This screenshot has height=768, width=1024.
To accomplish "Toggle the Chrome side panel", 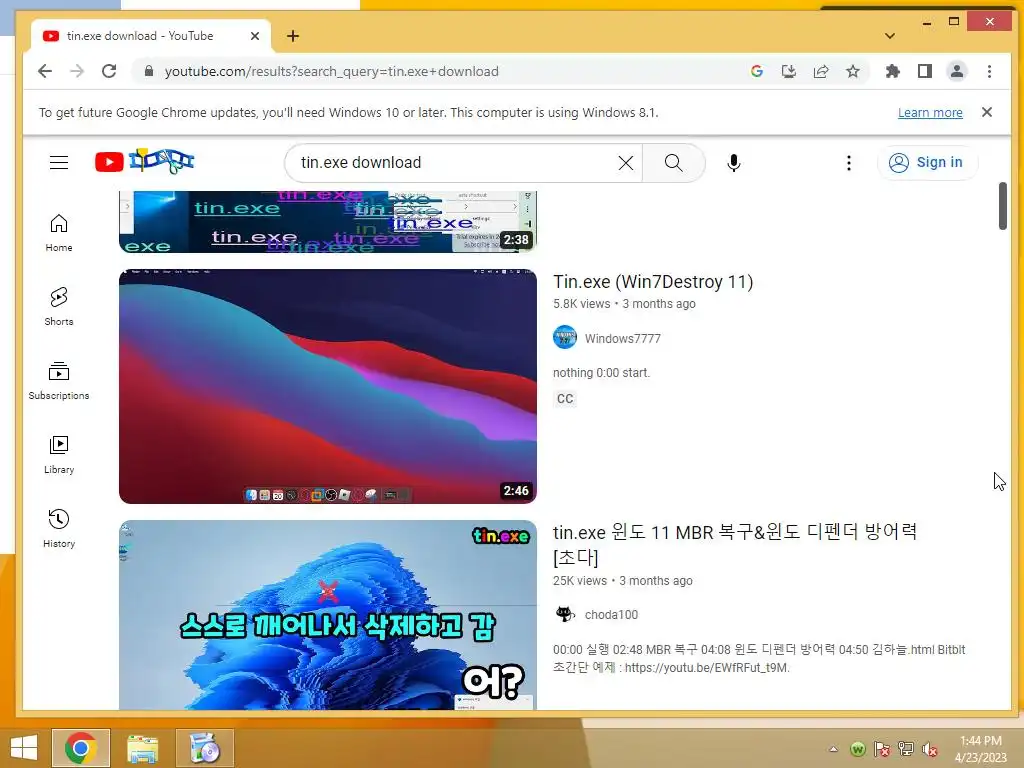I will point(925,71).
